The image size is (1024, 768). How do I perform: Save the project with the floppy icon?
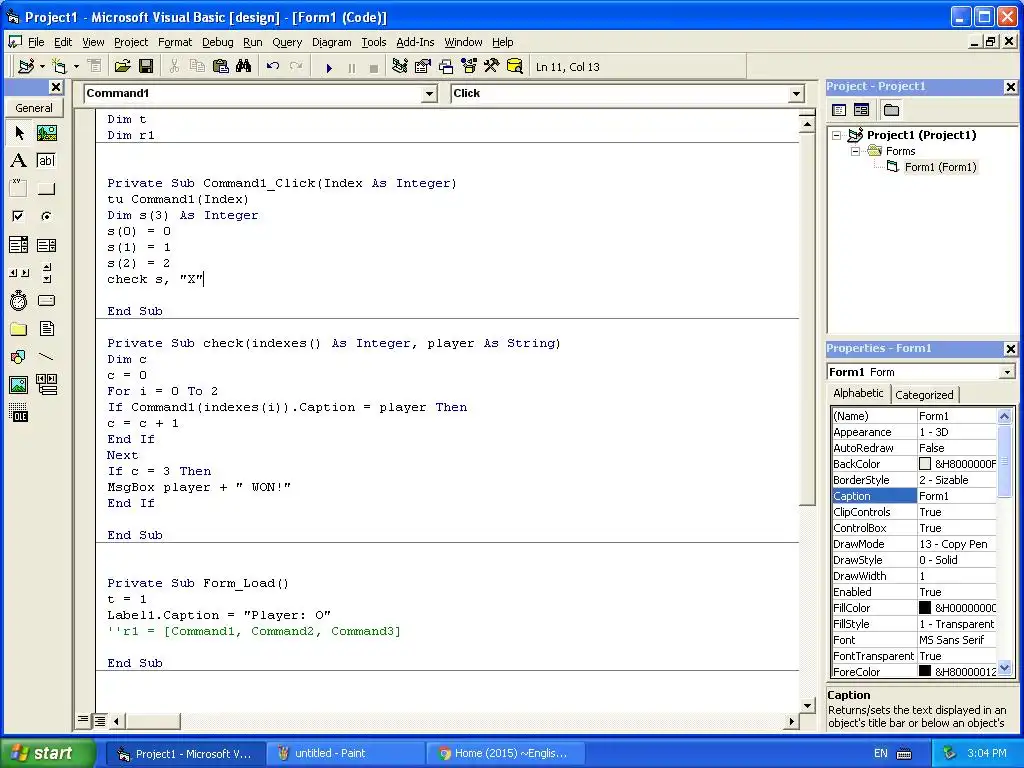[x=146, y=67]
